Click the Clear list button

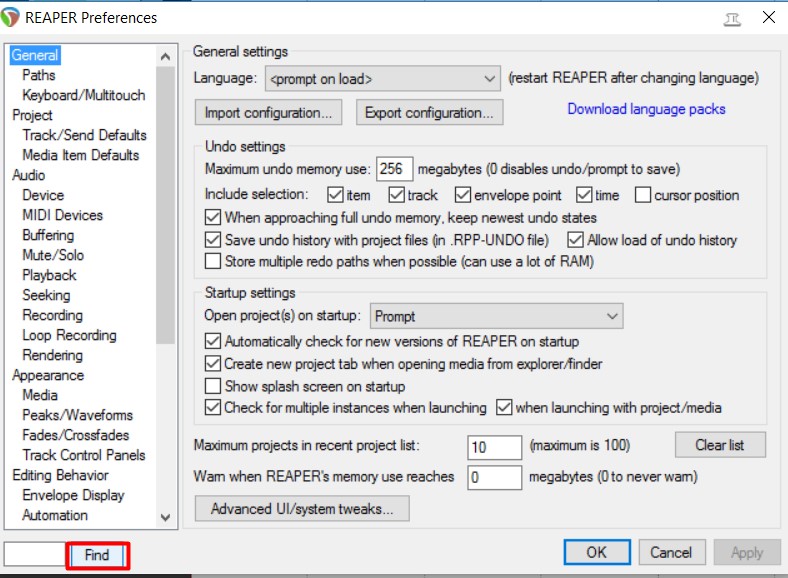720,445
